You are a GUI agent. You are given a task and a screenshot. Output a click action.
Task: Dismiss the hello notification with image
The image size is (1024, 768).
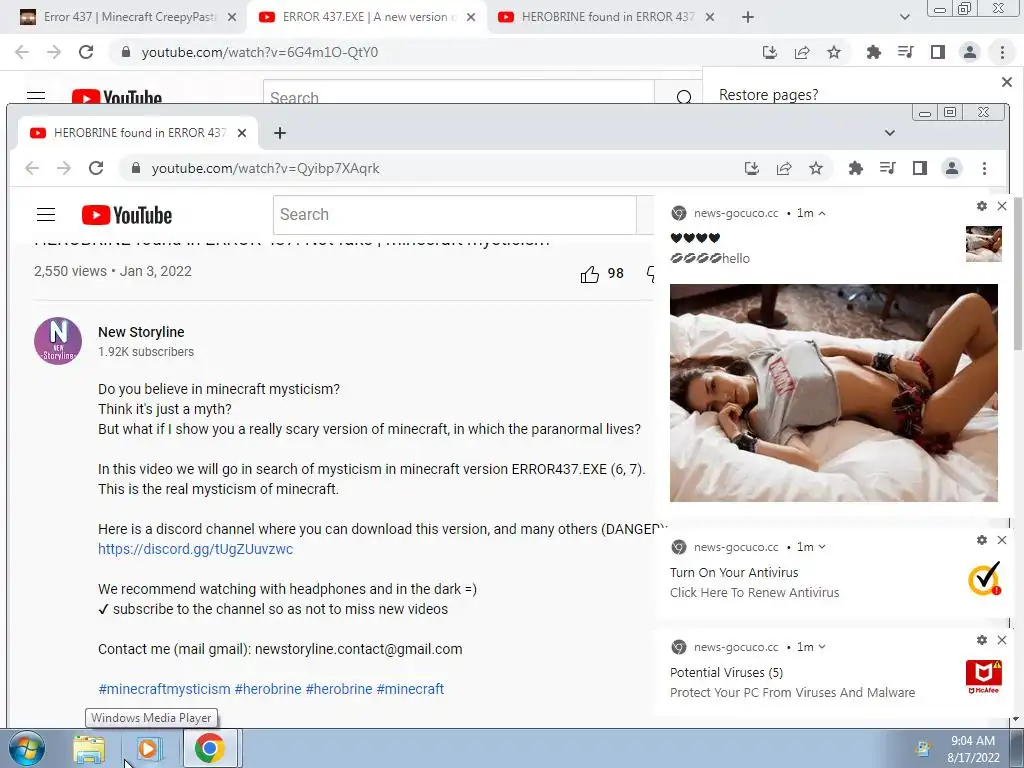1002,206
